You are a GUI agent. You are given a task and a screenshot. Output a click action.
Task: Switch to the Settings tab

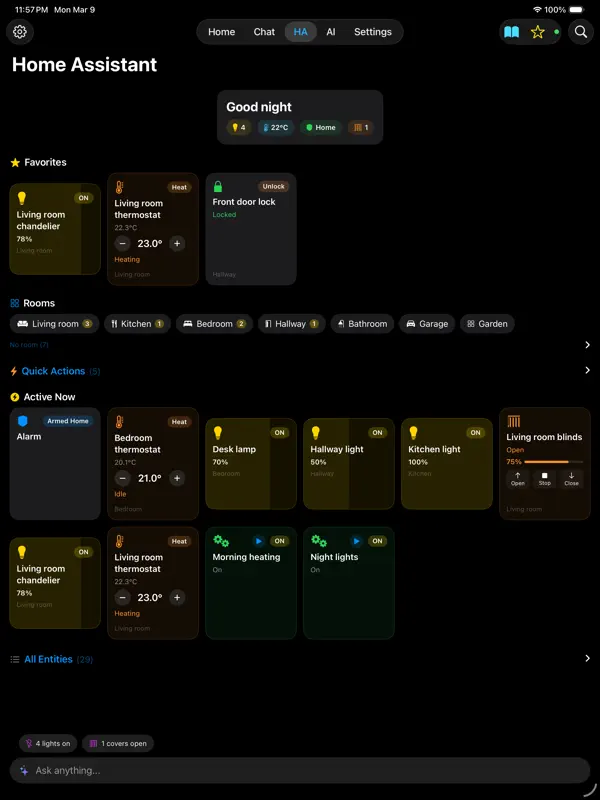point(373,32)
